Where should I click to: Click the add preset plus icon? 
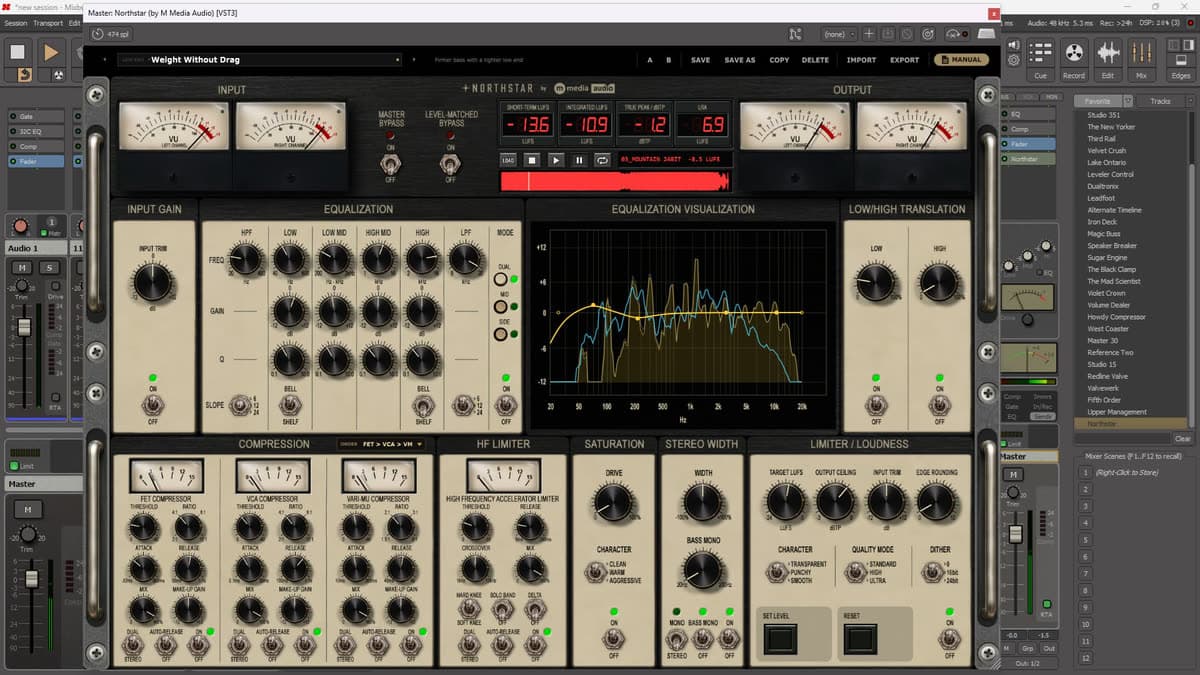(x=869, y=34)
